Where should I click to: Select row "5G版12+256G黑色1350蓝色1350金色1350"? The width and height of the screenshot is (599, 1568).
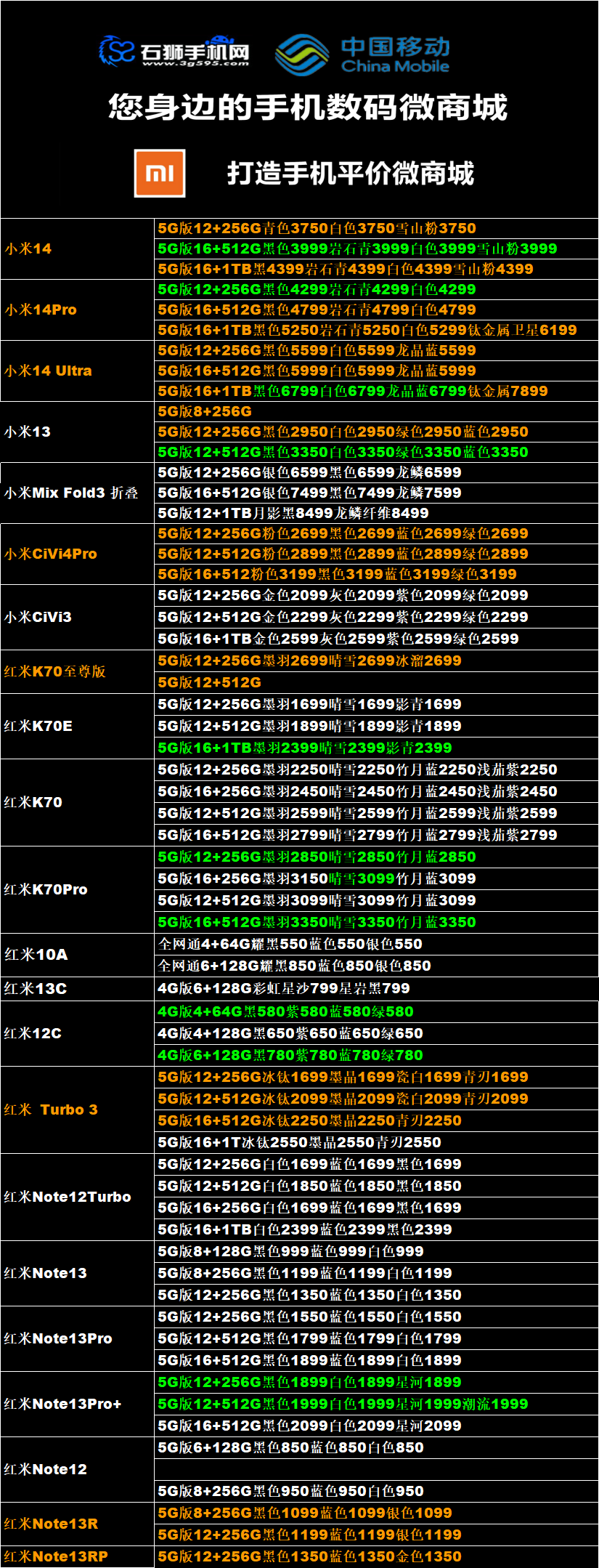pos(377,1556)
